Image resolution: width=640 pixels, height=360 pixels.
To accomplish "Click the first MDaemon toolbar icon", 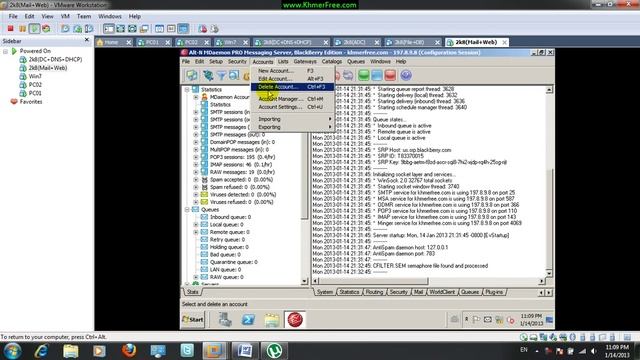I will (192, 75).
